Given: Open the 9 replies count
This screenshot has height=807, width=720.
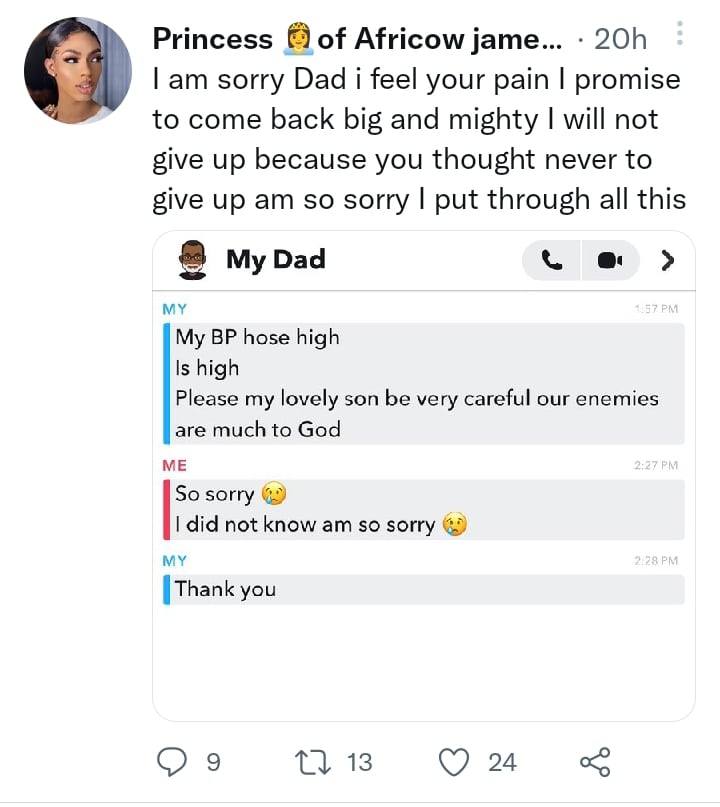Looking at the screenshot, I should click(212, 763).
